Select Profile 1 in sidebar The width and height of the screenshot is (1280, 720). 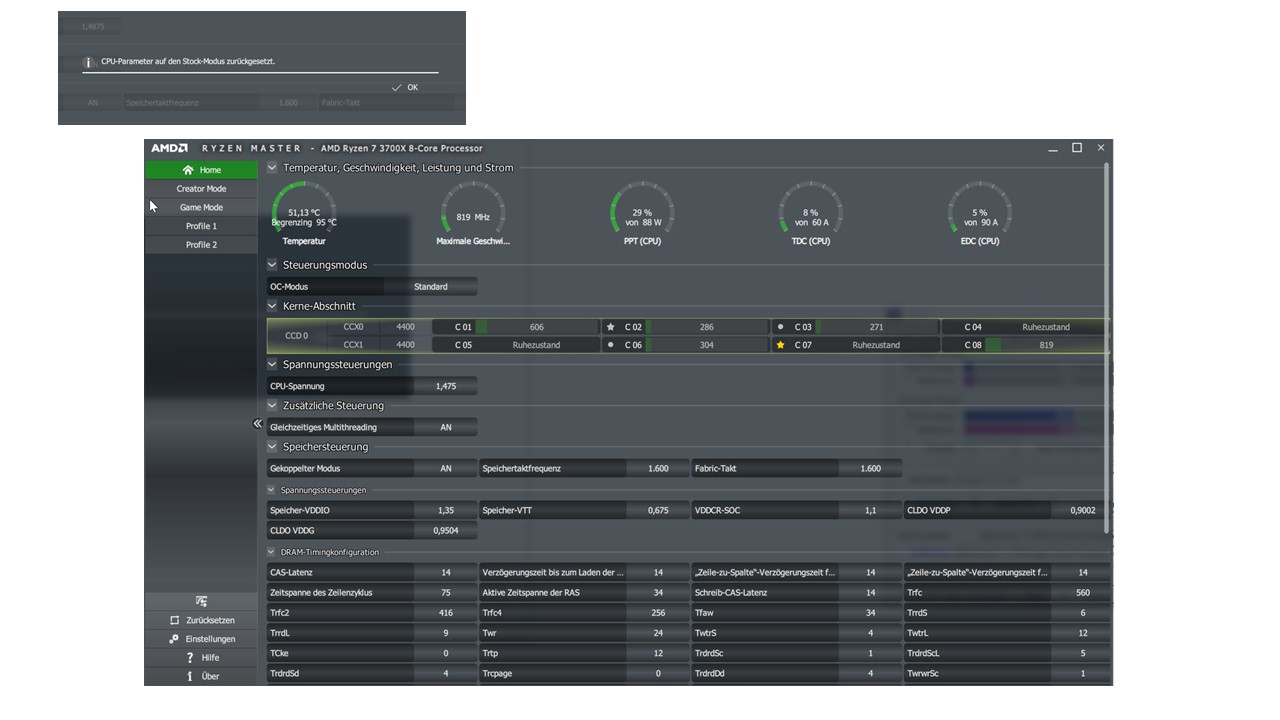point(201,226)
